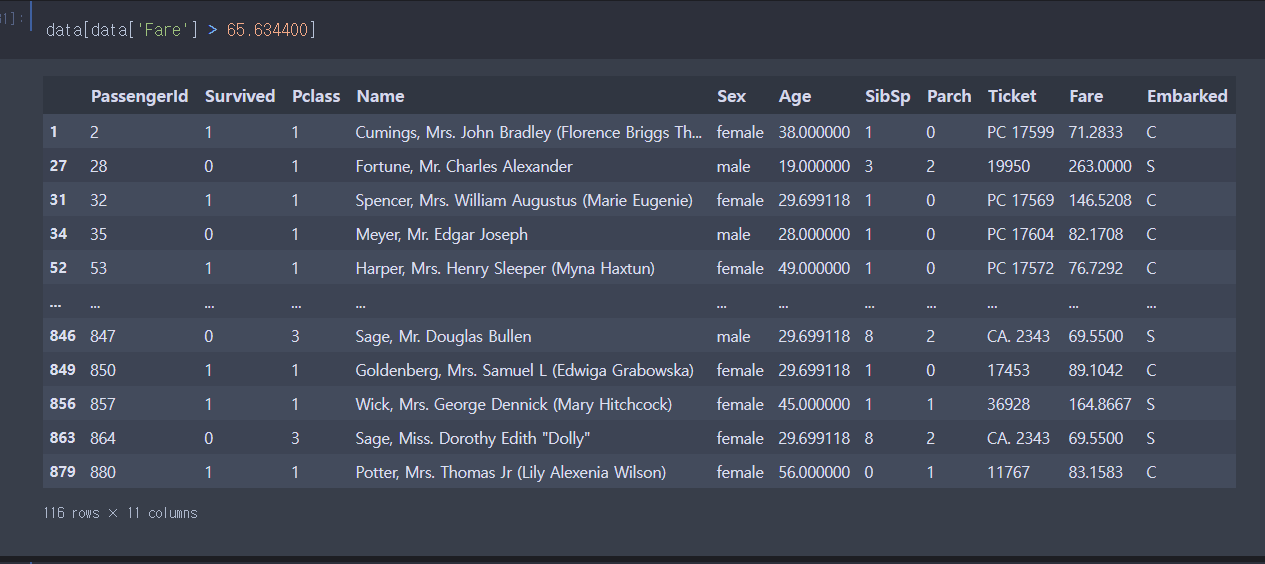Click the Parch column header

point(949,96)
